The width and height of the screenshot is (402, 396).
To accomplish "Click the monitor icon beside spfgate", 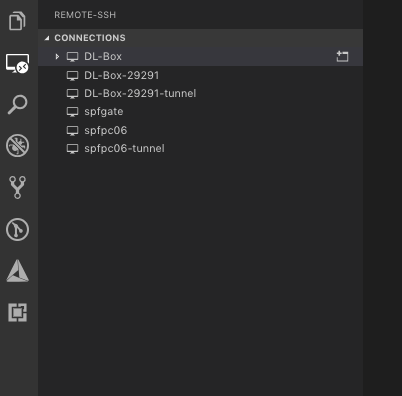I will 72,112.
